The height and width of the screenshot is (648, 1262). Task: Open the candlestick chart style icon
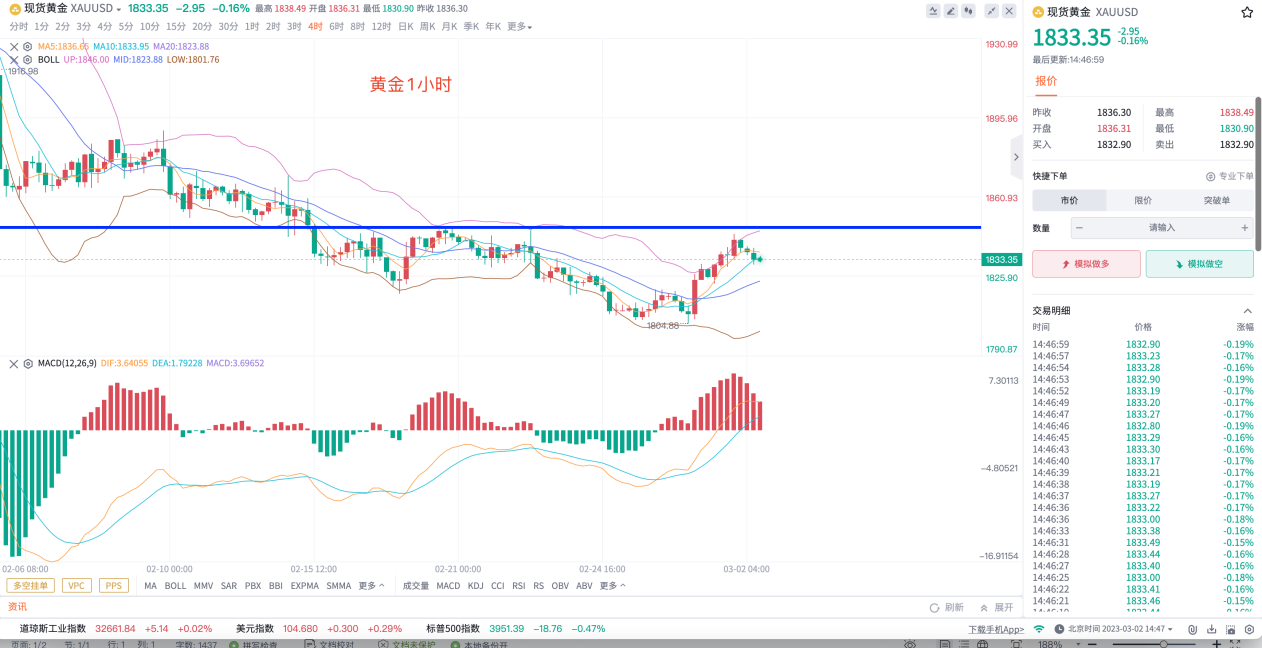(968, 11)
